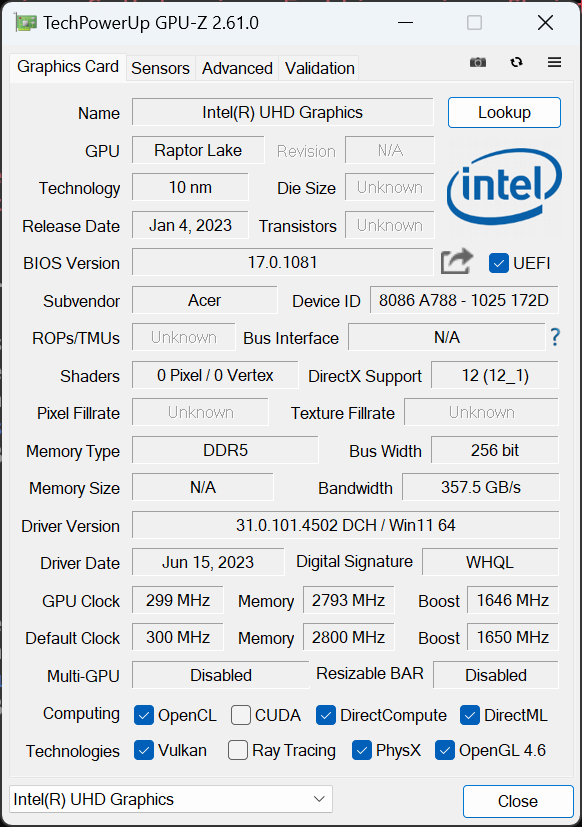The image size is (582, 827).
Task: Click the Bus Interface question mark
Action: coord(555,337)
